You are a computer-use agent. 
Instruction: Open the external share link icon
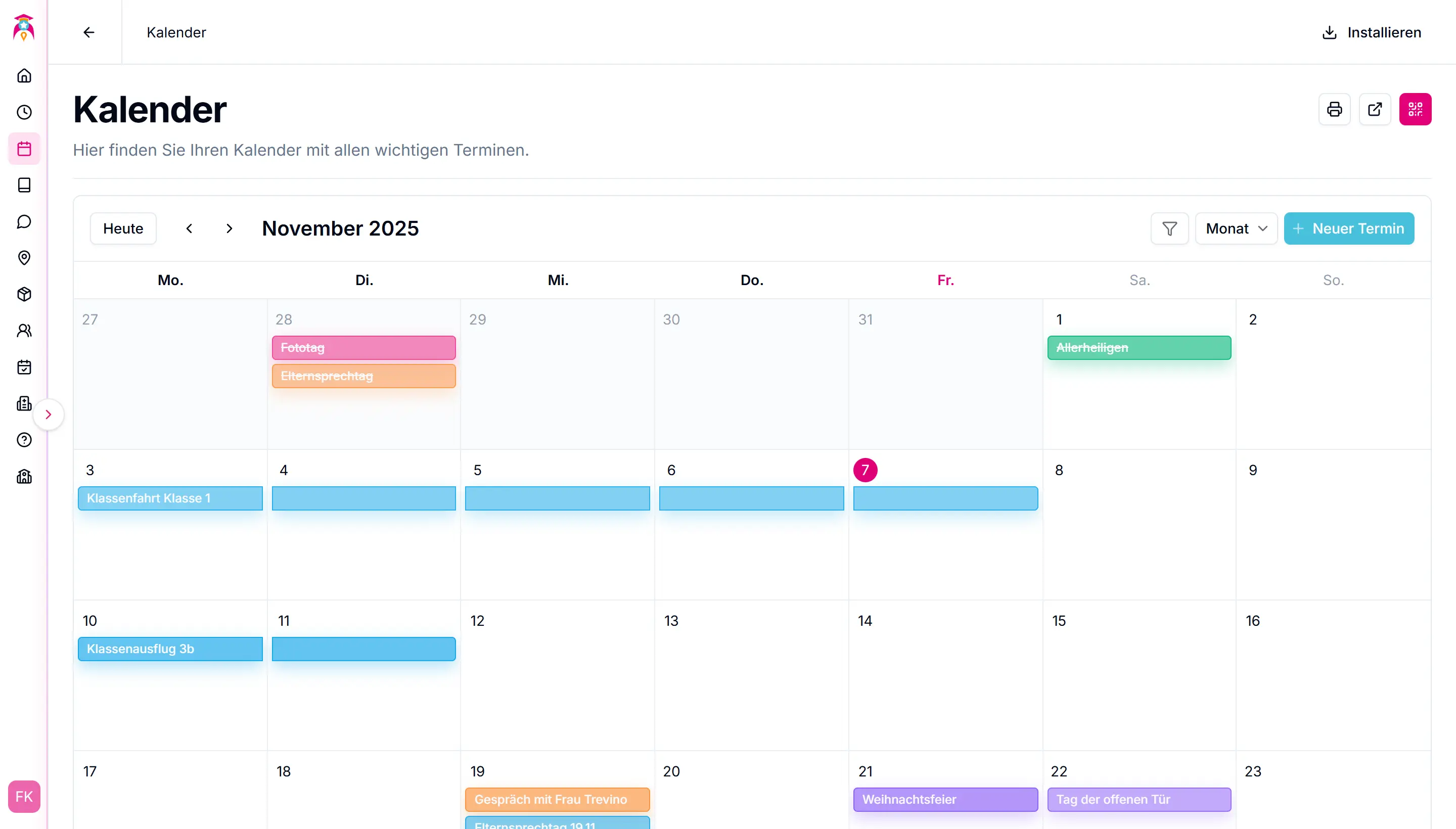tap(1375, 109)
